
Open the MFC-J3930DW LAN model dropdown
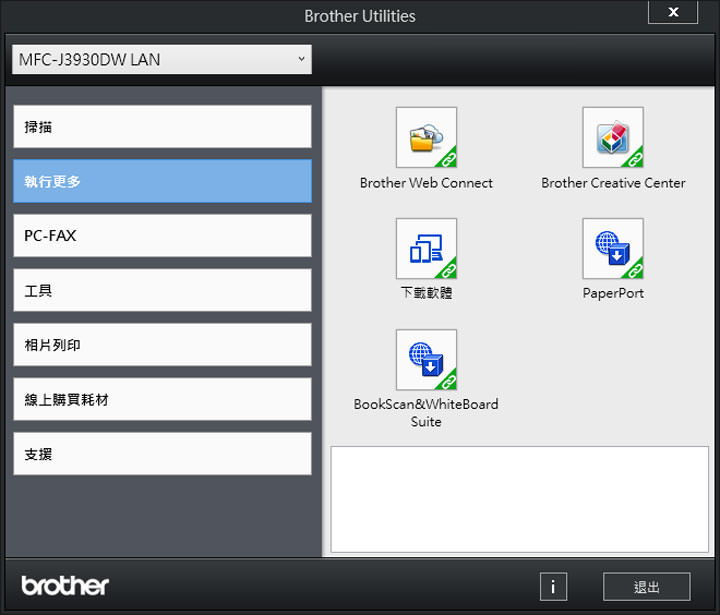click(x=162, y=59)
